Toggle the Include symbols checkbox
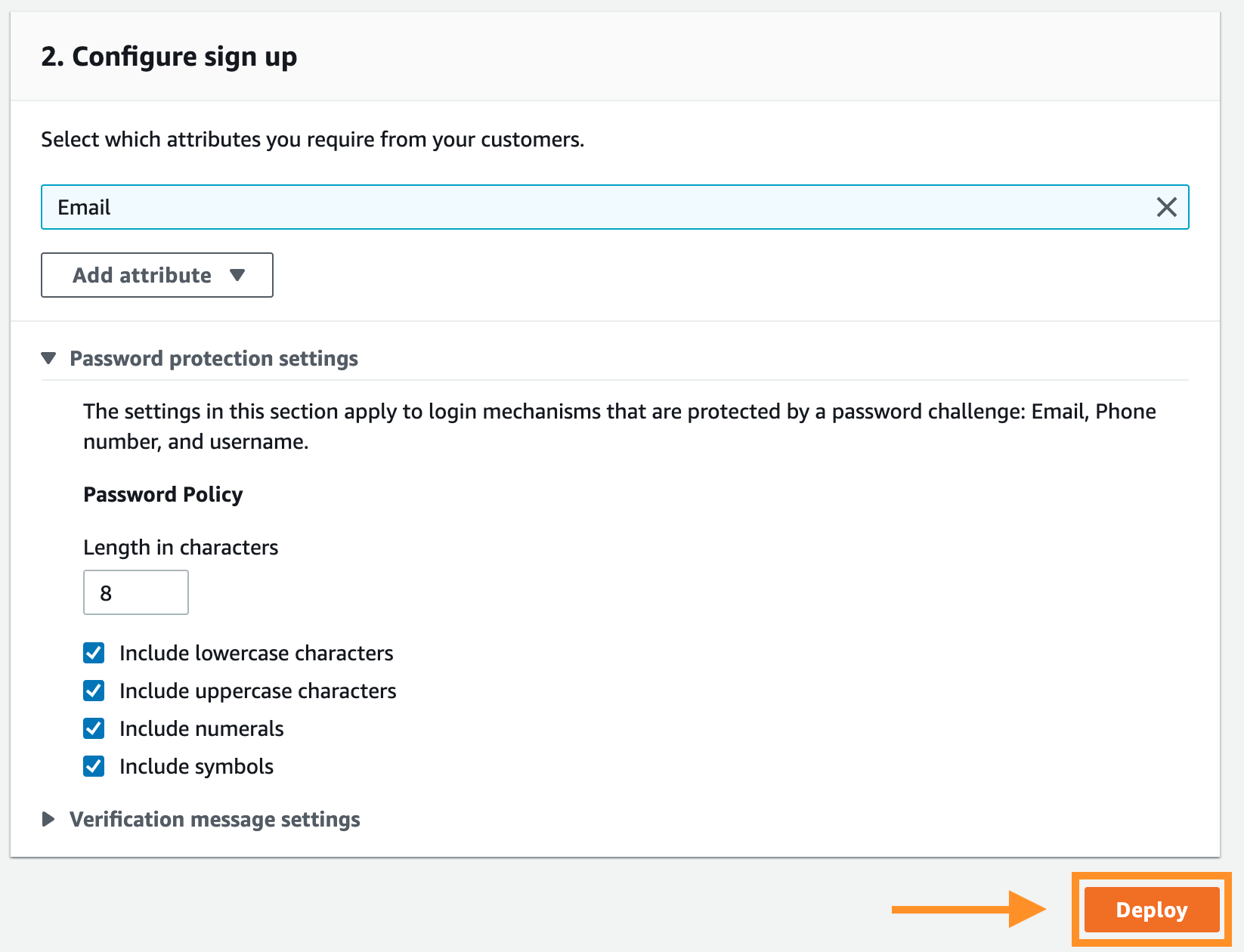The width and height of the screenshot is (1244, 952). [x=94, y=766]
